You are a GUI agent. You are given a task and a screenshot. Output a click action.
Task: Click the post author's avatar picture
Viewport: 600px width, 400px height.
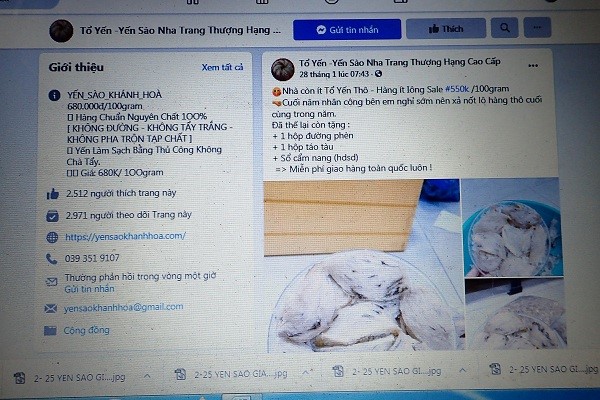click(x=282, y=70)
